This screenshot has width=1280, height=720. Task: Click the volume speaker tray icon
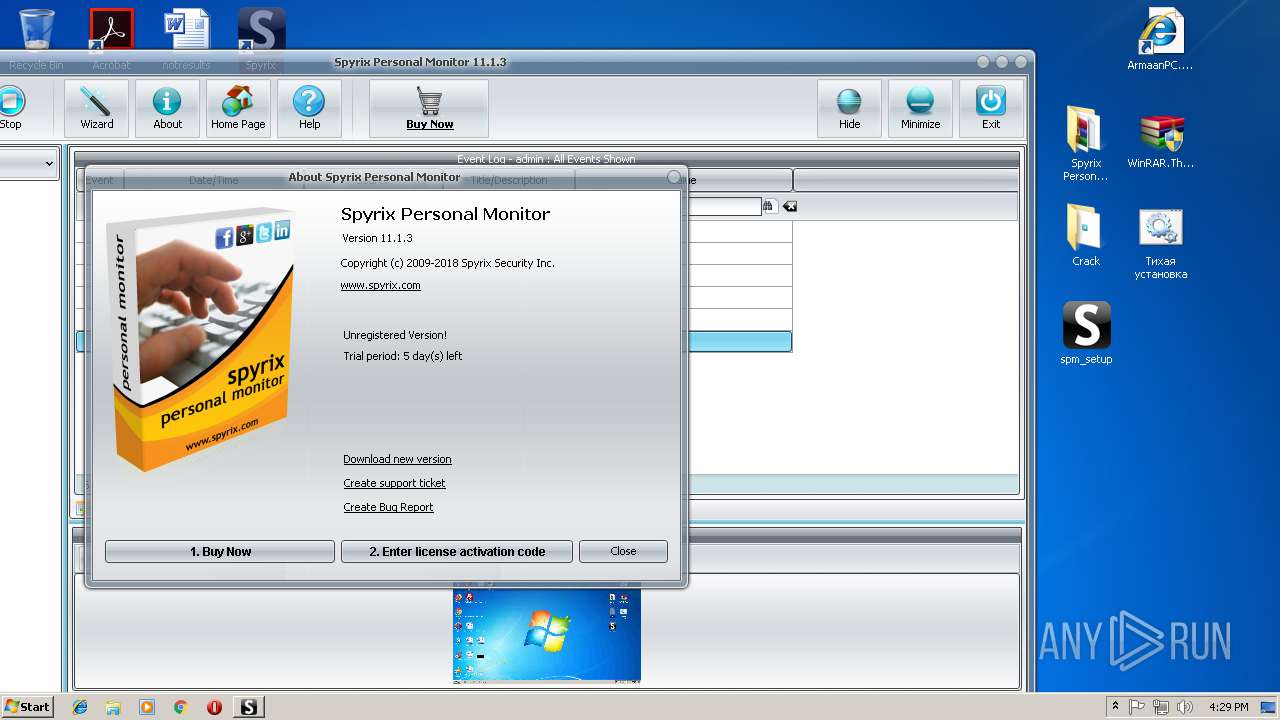pos(1186,707)
